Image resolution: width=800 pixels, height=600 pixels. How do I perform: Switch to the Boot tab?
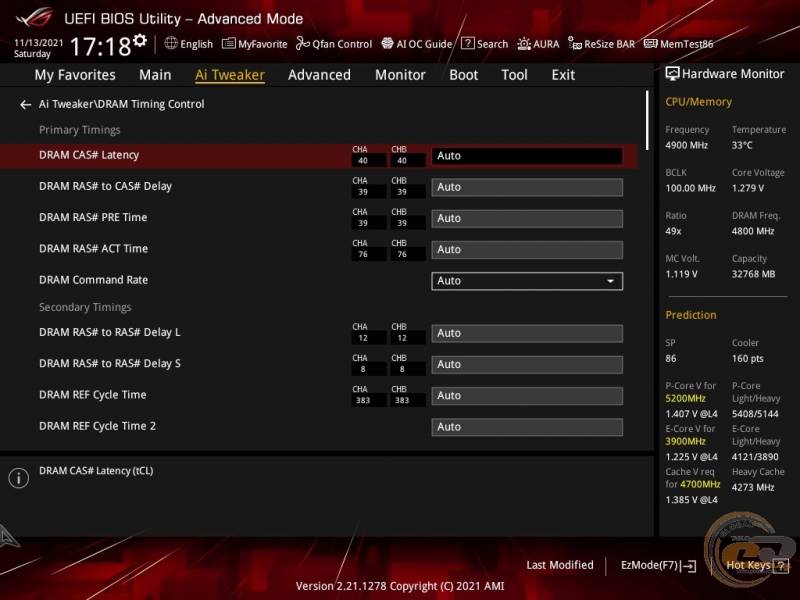463,75
